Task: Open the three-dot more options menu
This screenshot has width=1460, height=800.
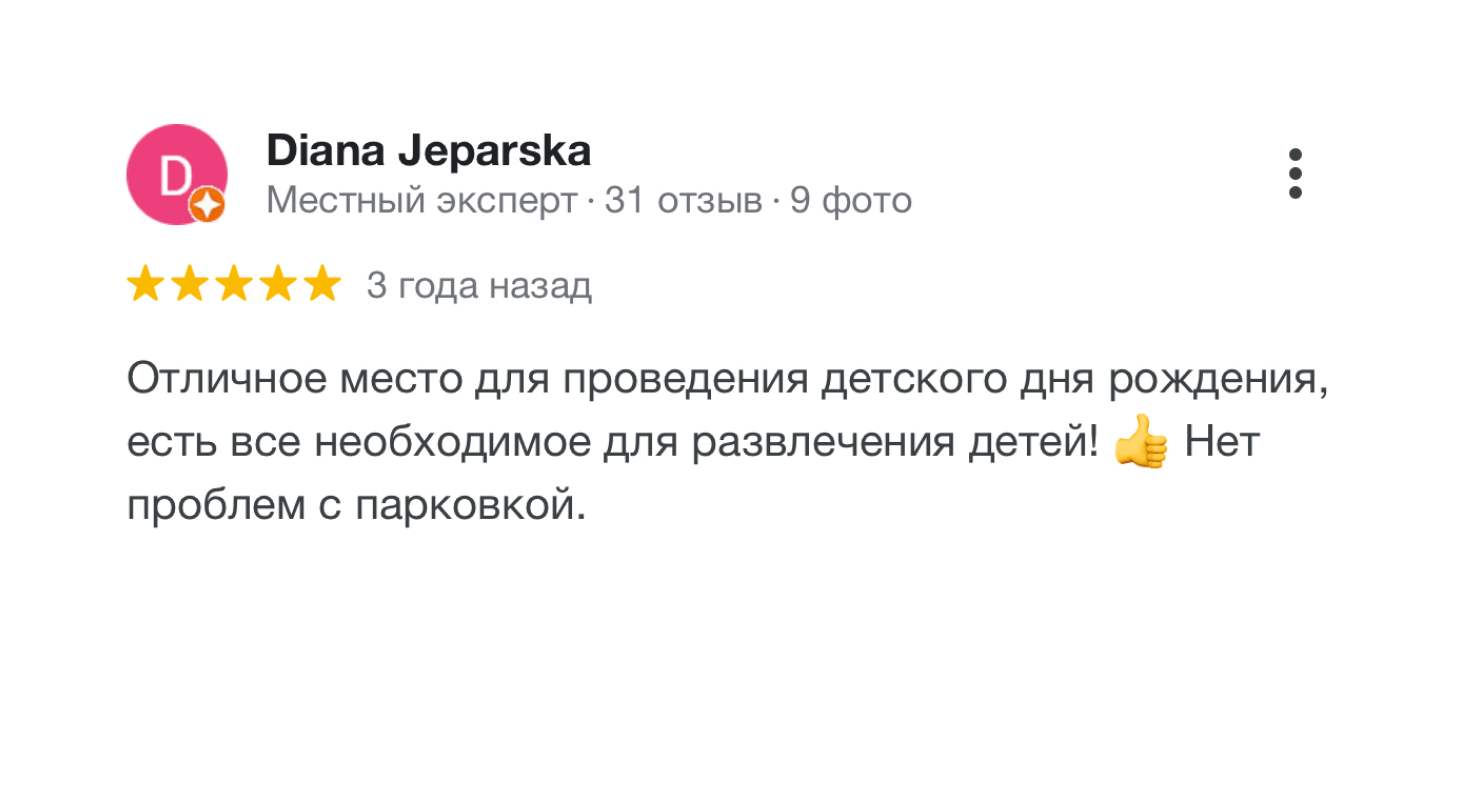Action: click(1295, 174)
